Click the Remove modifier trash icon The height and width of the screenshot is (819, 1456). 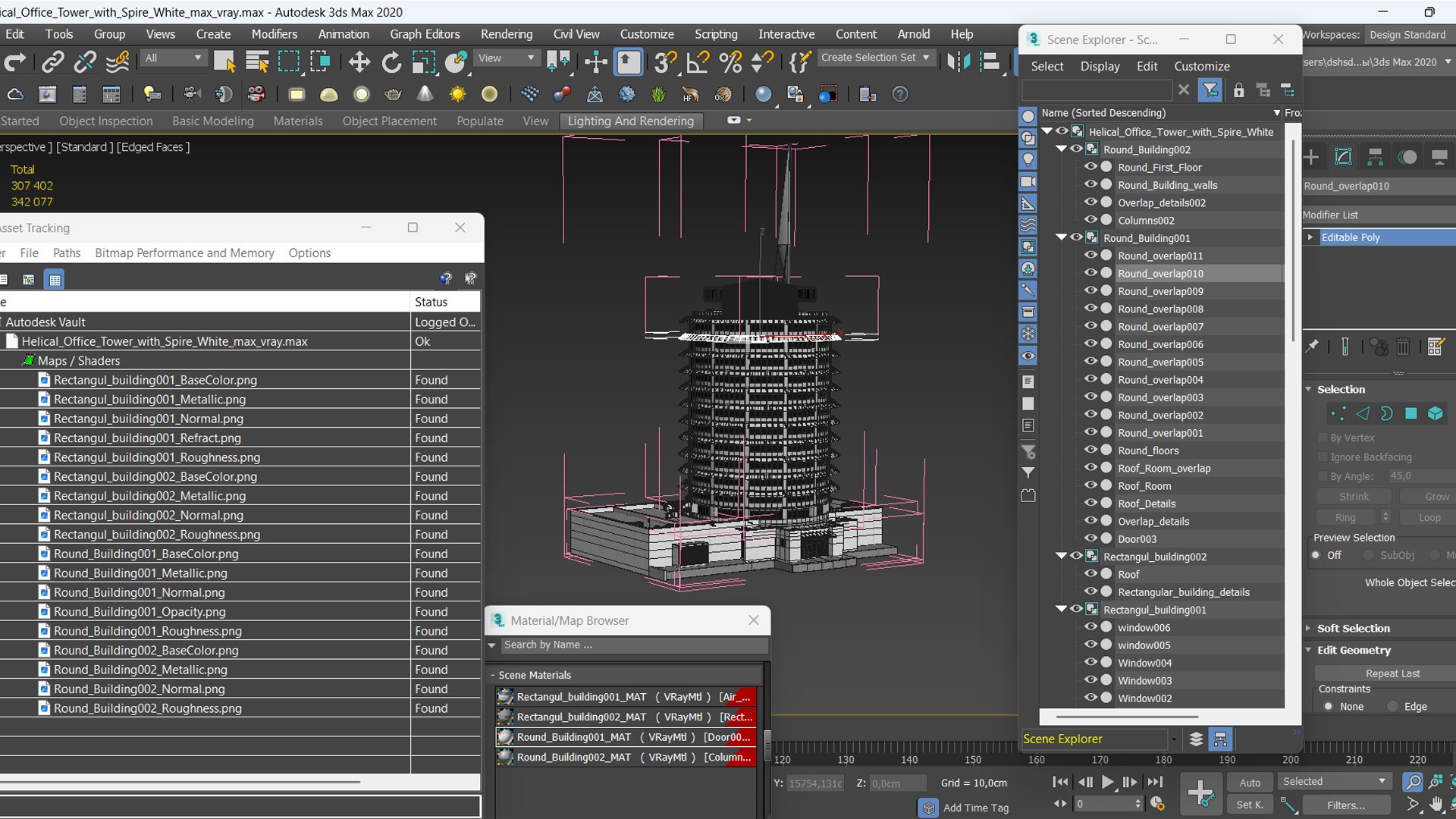[x=1403, y=347]
